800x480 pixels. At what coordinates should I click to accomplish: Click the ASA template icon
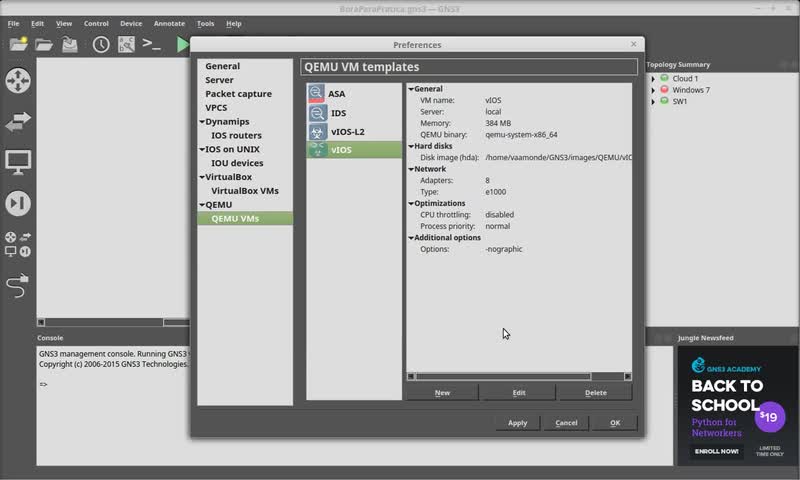(x=316, y=93)
